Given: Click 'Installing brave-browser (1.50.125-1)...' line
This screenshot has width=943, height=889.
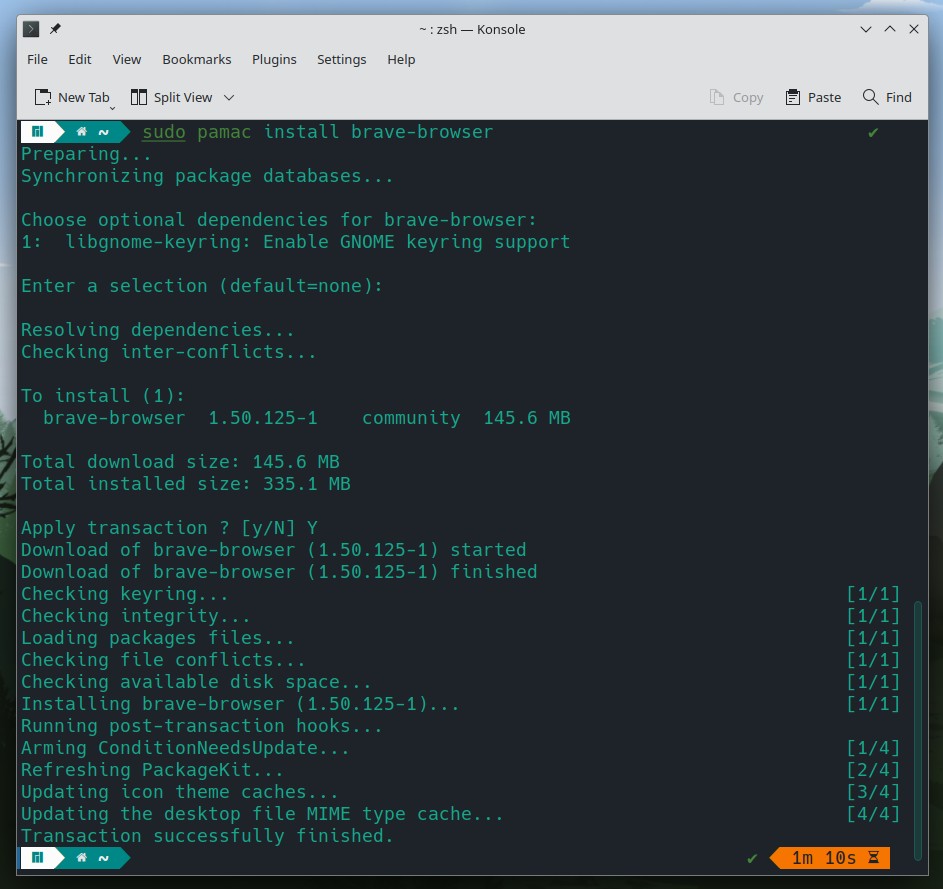Looking at the screenshot, I should [x=240, y=704].
